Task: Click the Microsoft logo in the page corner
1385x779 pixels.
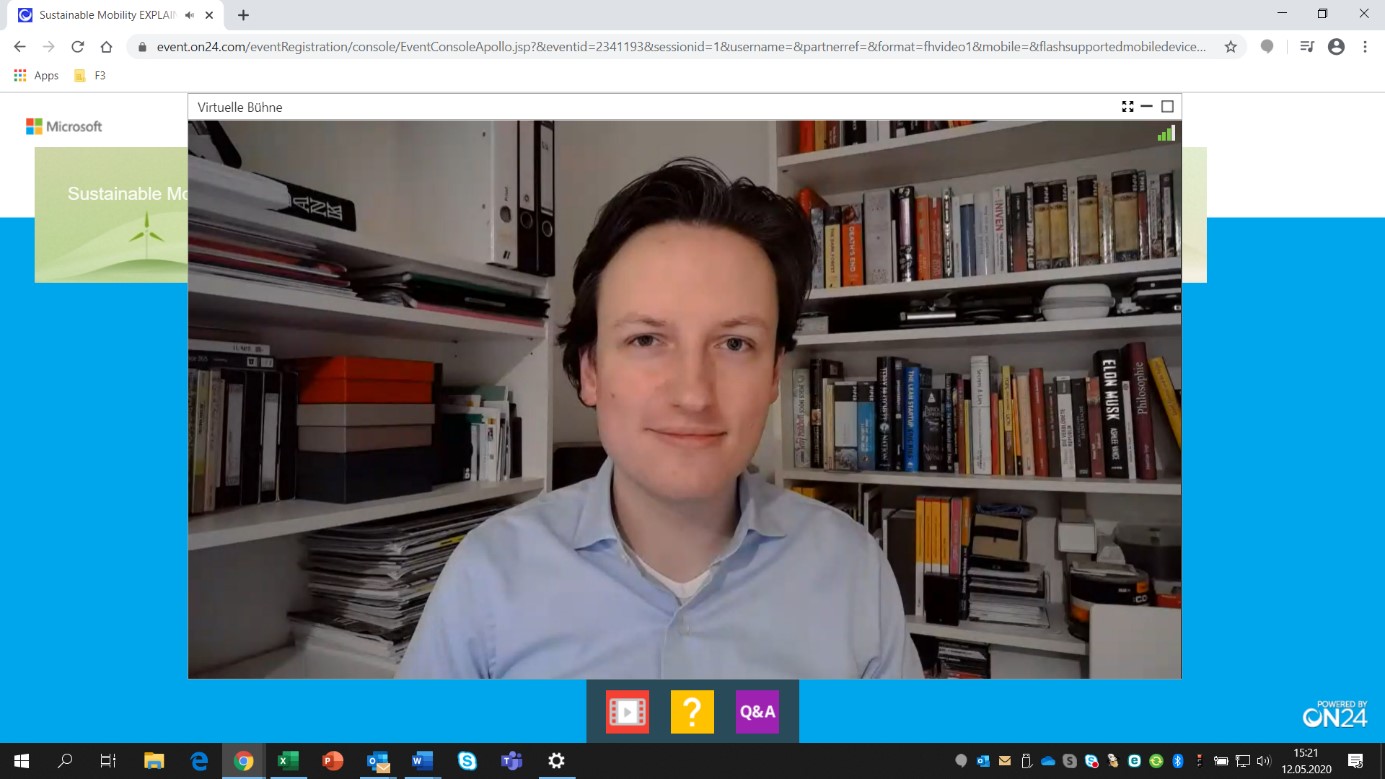Action: (63, 126)
